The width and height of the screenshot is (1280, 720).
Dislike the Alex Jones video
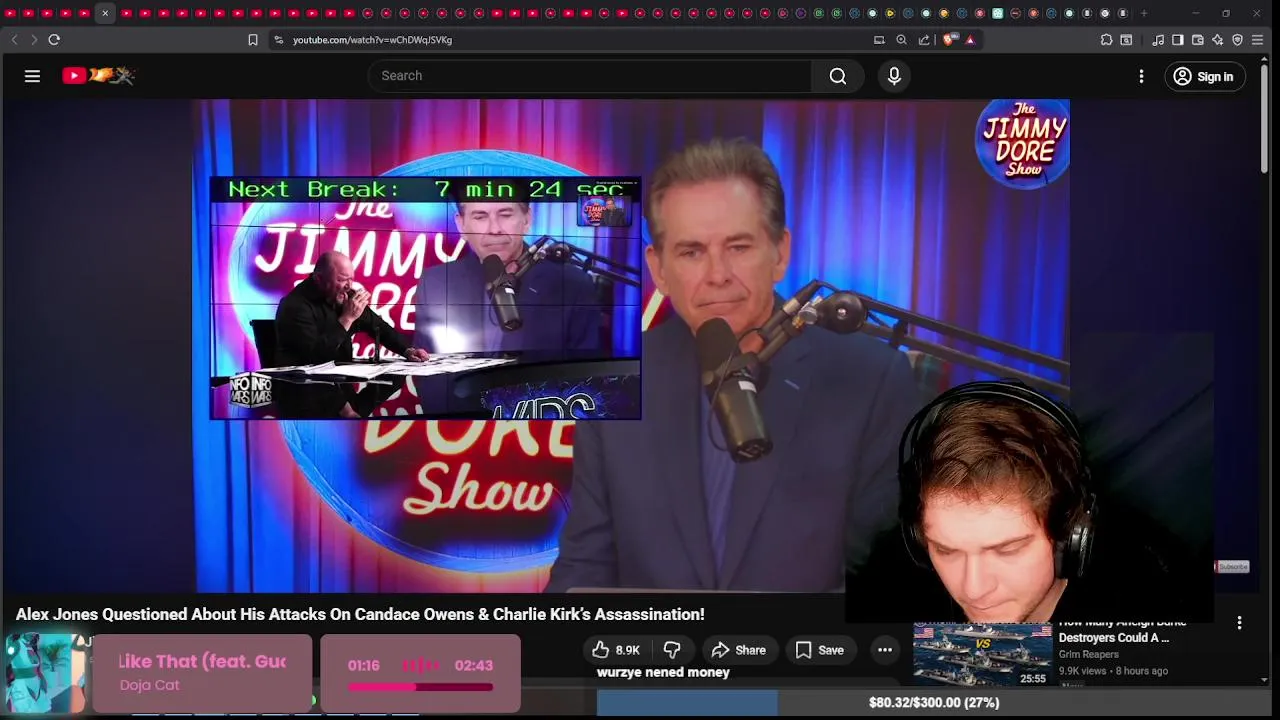[672, 650]
